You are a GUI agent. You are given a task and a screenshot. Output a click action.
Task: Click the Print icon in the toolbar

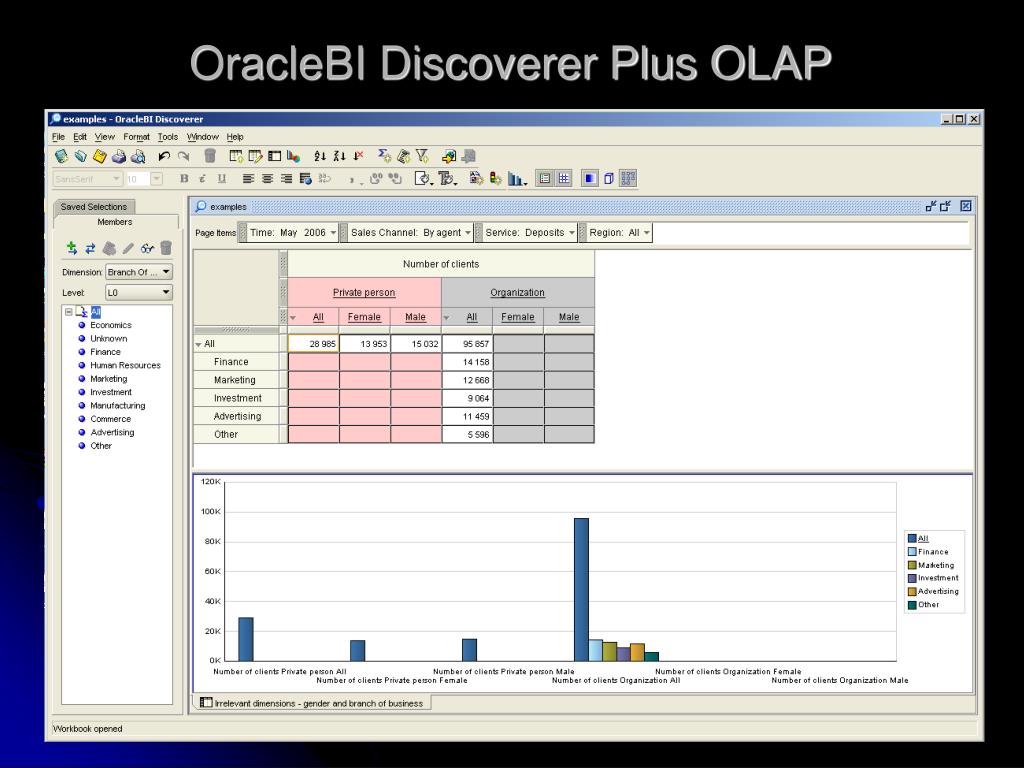(x=119, y=156)
